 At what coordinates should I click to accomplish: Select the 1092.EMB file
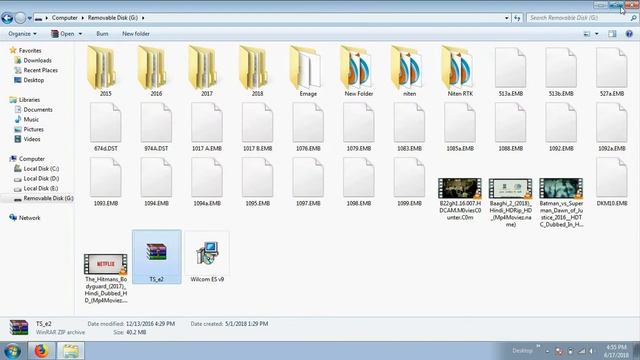[x=561, y=127]
